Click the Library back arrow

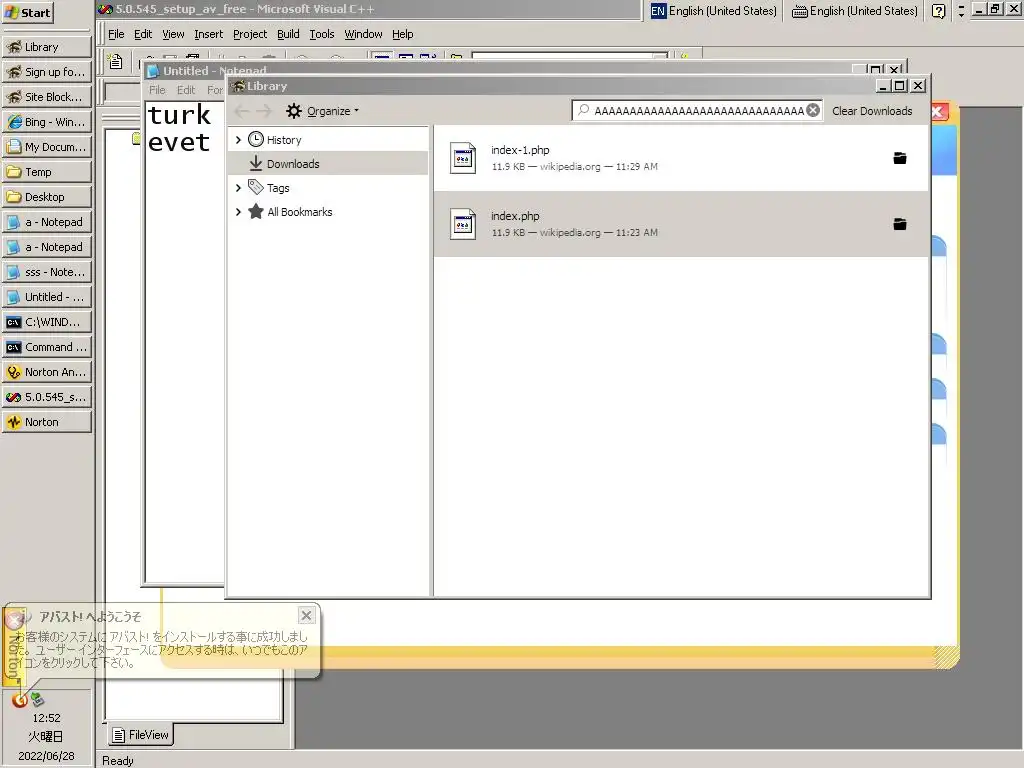(x=242, y=111)
